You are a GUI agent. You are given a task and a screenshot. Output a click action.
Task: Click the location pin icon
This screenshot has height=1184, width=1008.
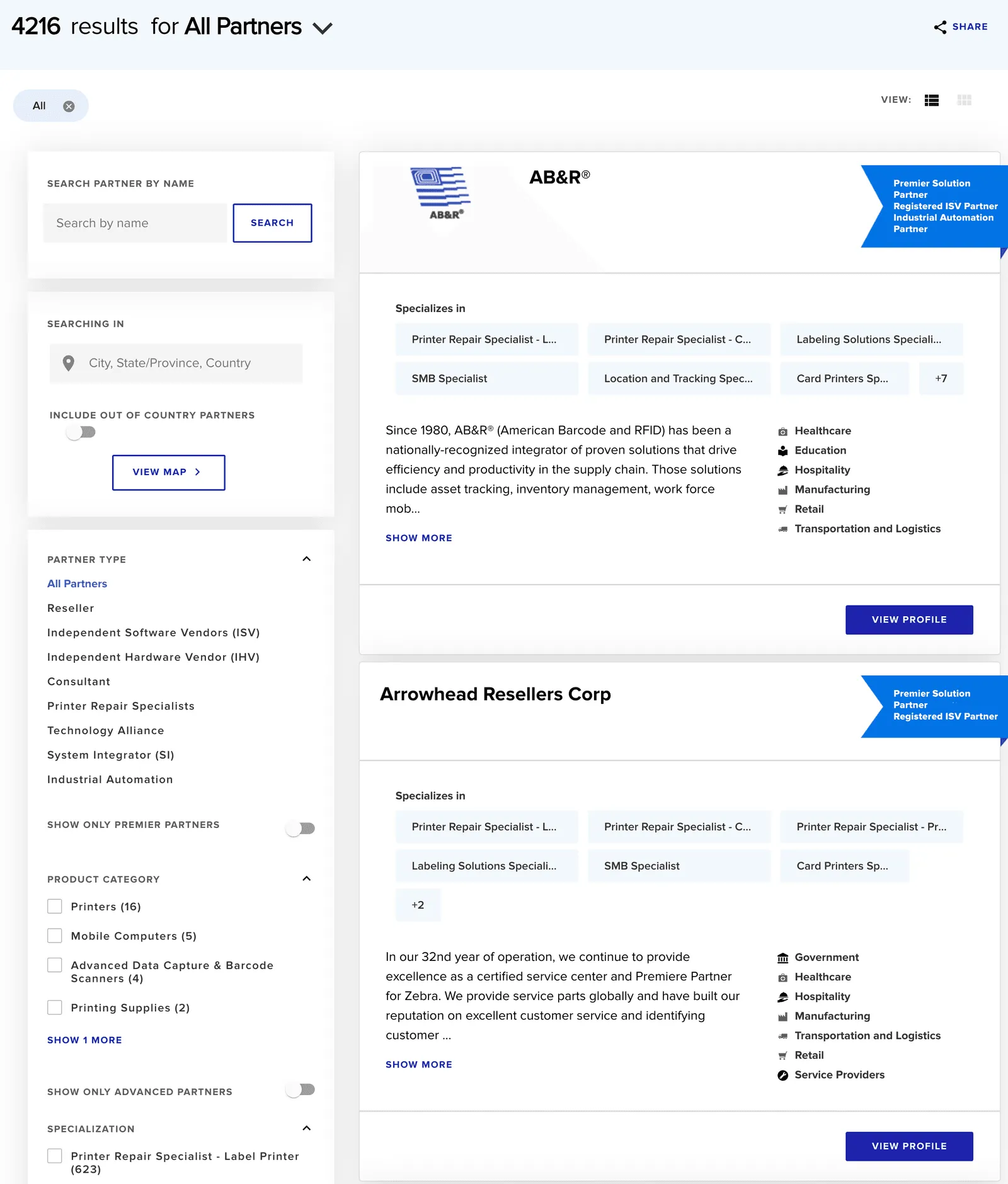(69, 363)
